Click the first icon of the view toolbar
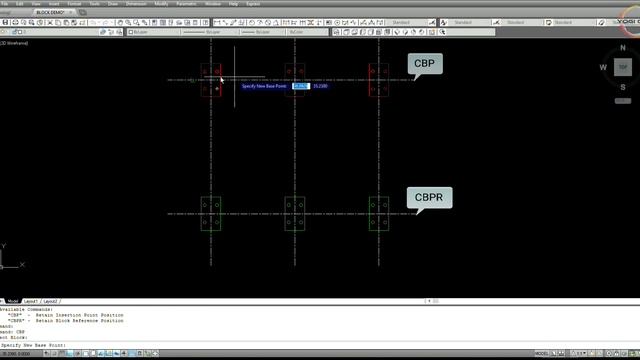 pyautogui.click(x=336, y=32)
